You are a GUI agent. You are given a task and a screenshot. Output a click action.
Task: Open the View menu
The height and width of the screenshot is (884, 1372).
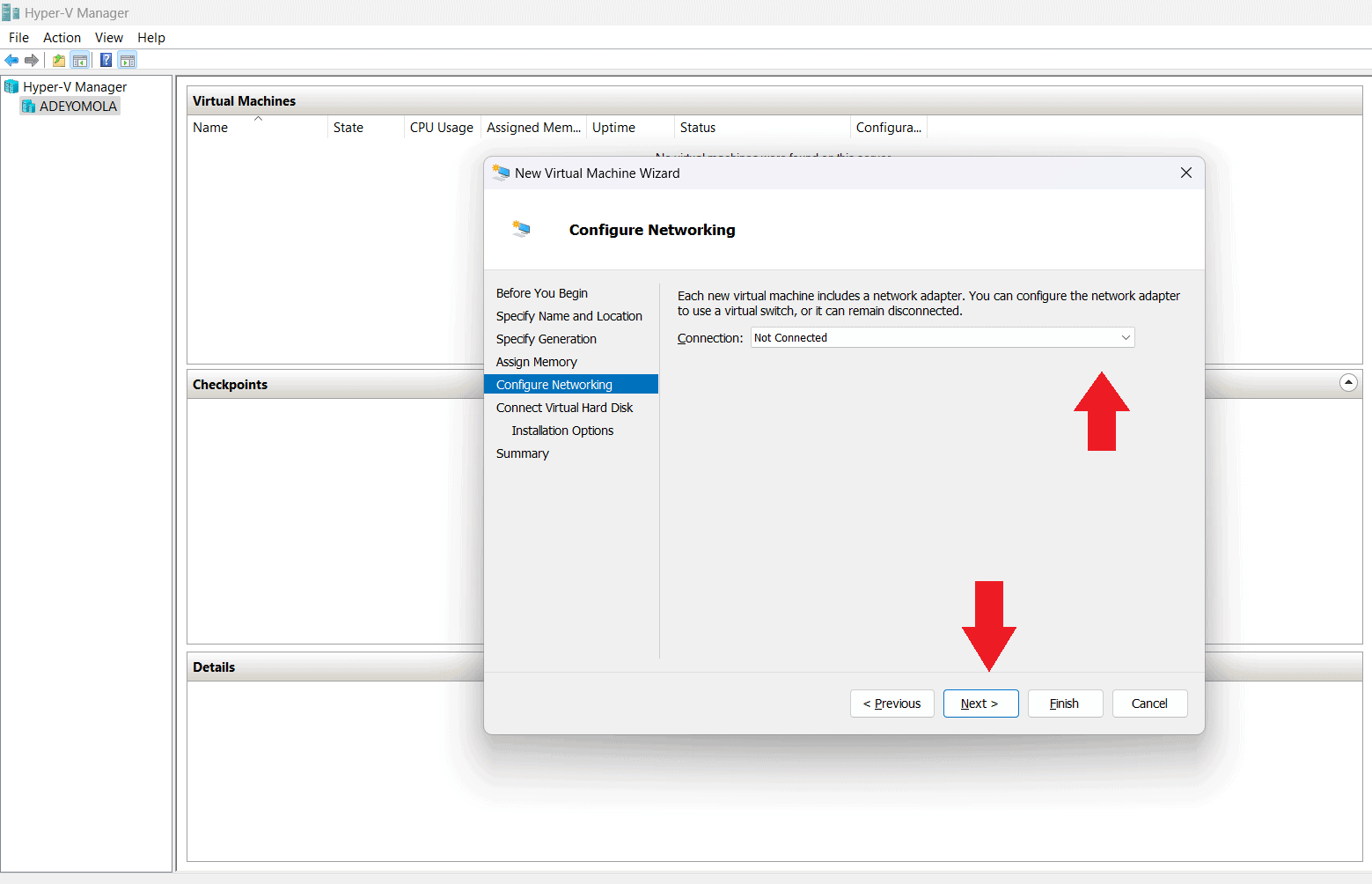point(109,38)
